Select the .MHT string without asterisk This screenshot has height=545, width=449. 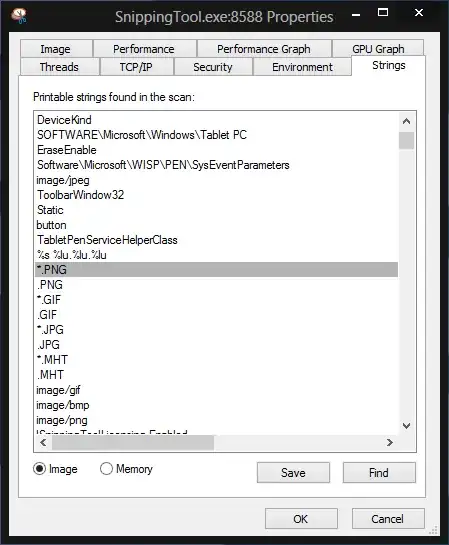217,375
